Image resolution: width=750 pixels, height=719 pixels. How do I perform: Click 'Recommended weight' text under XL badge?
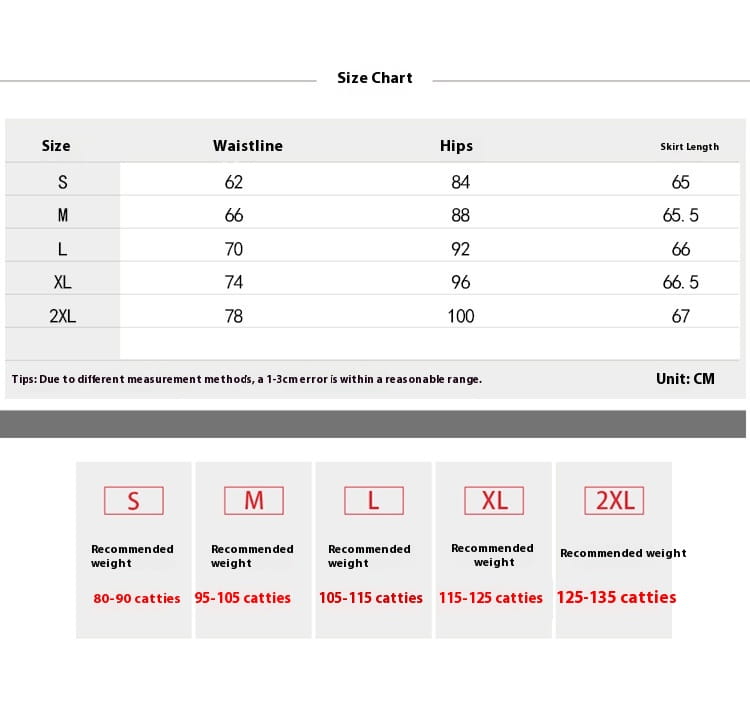point(492,555)
